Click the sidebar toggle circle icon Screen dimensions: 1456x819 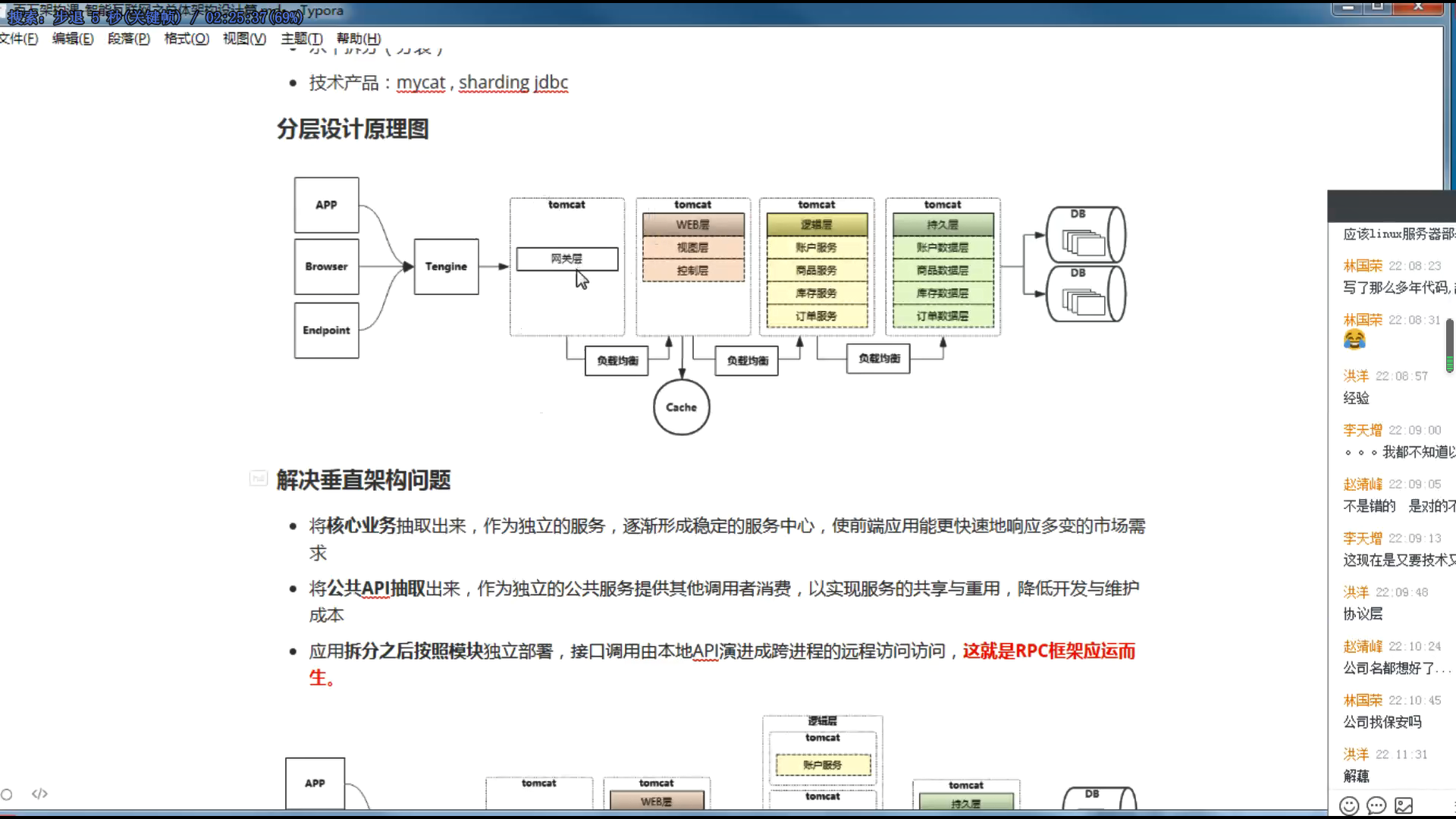pyautogui.click(x=7, y=794)
